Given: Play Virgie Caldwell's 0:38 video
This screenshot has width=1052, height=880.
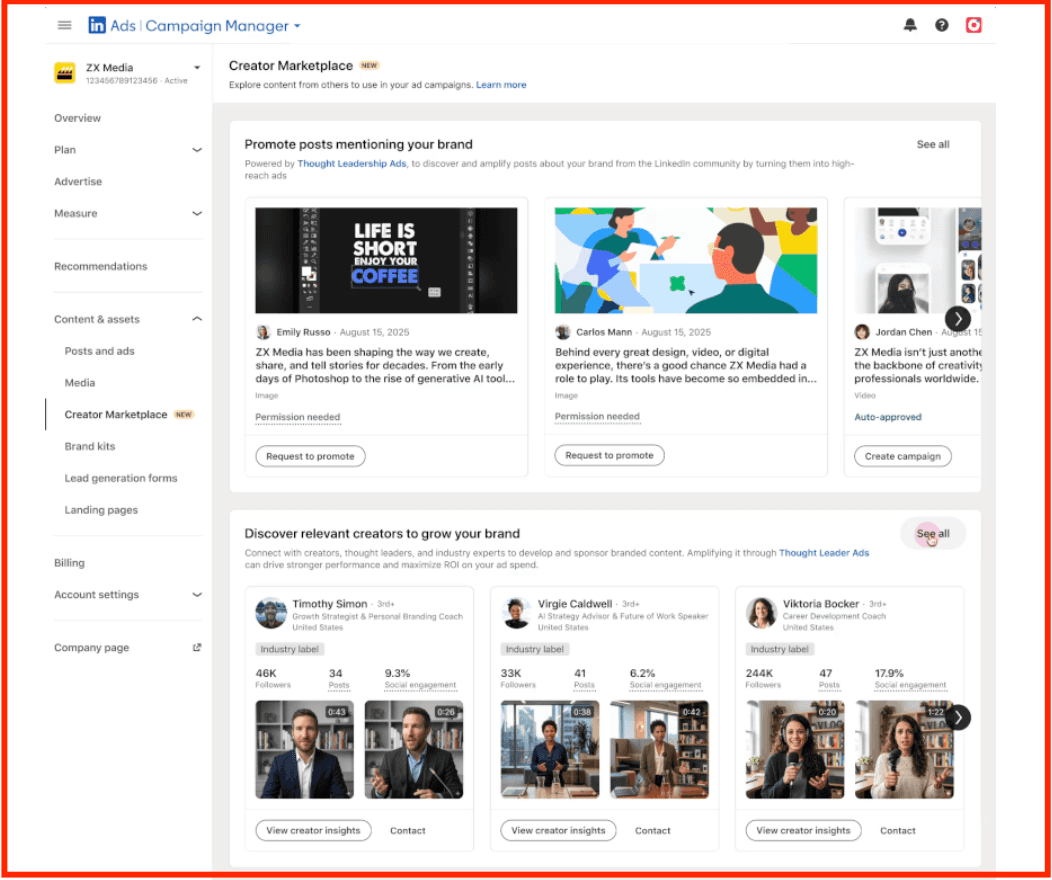Looking at the screenshot, I should [x=549, y=750].
